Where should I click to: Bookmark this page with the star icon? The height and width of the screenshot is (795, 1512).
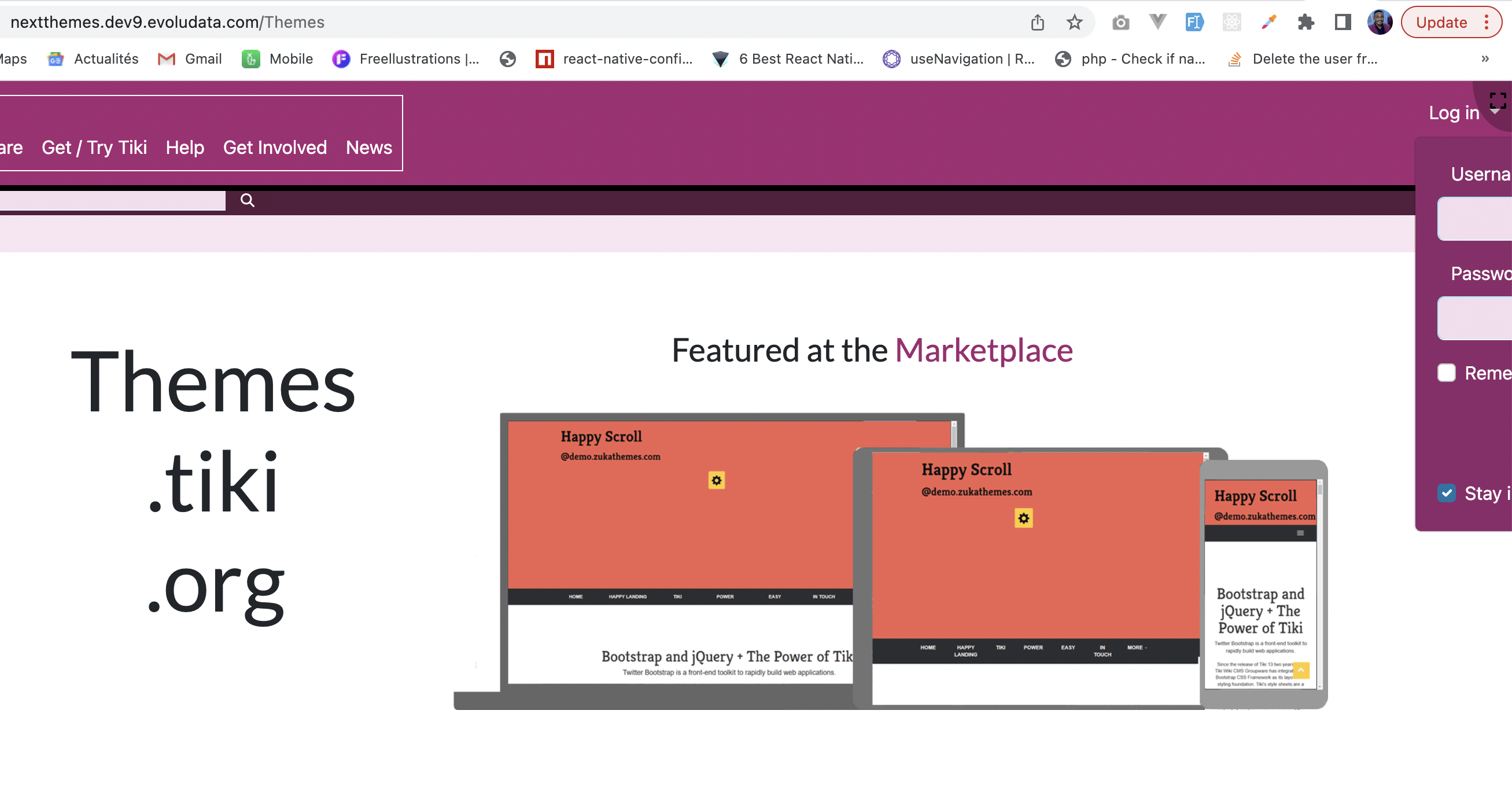click(1074, 23)
